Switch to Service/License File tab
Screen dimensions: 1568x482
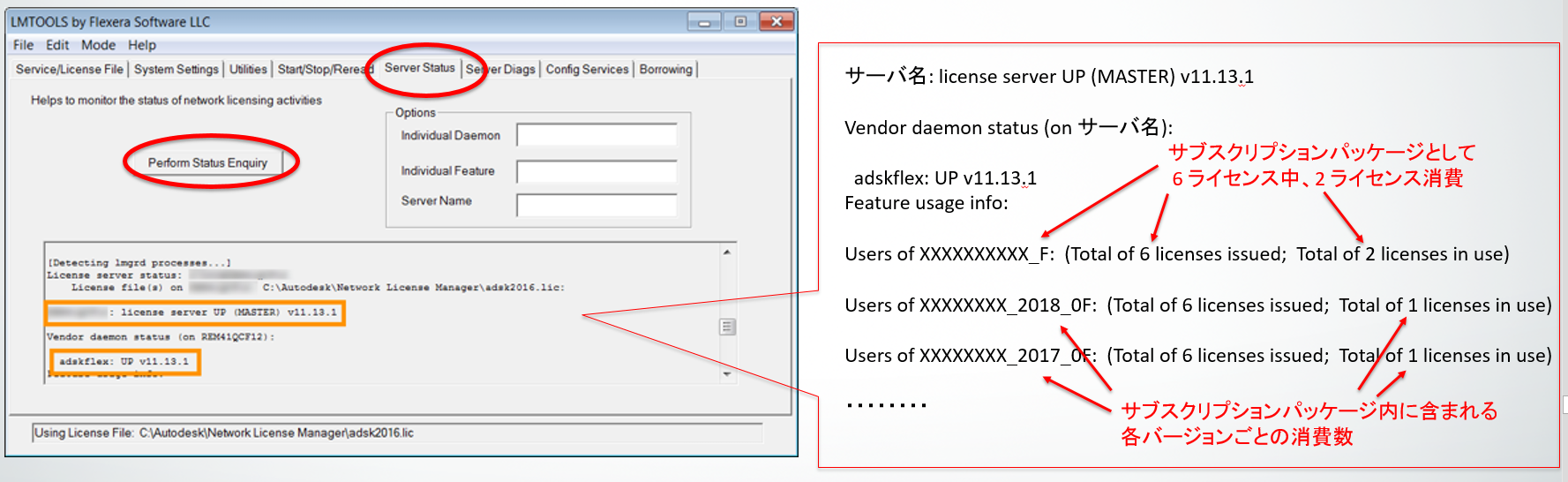pyautogui.click(x=70, y=69)
